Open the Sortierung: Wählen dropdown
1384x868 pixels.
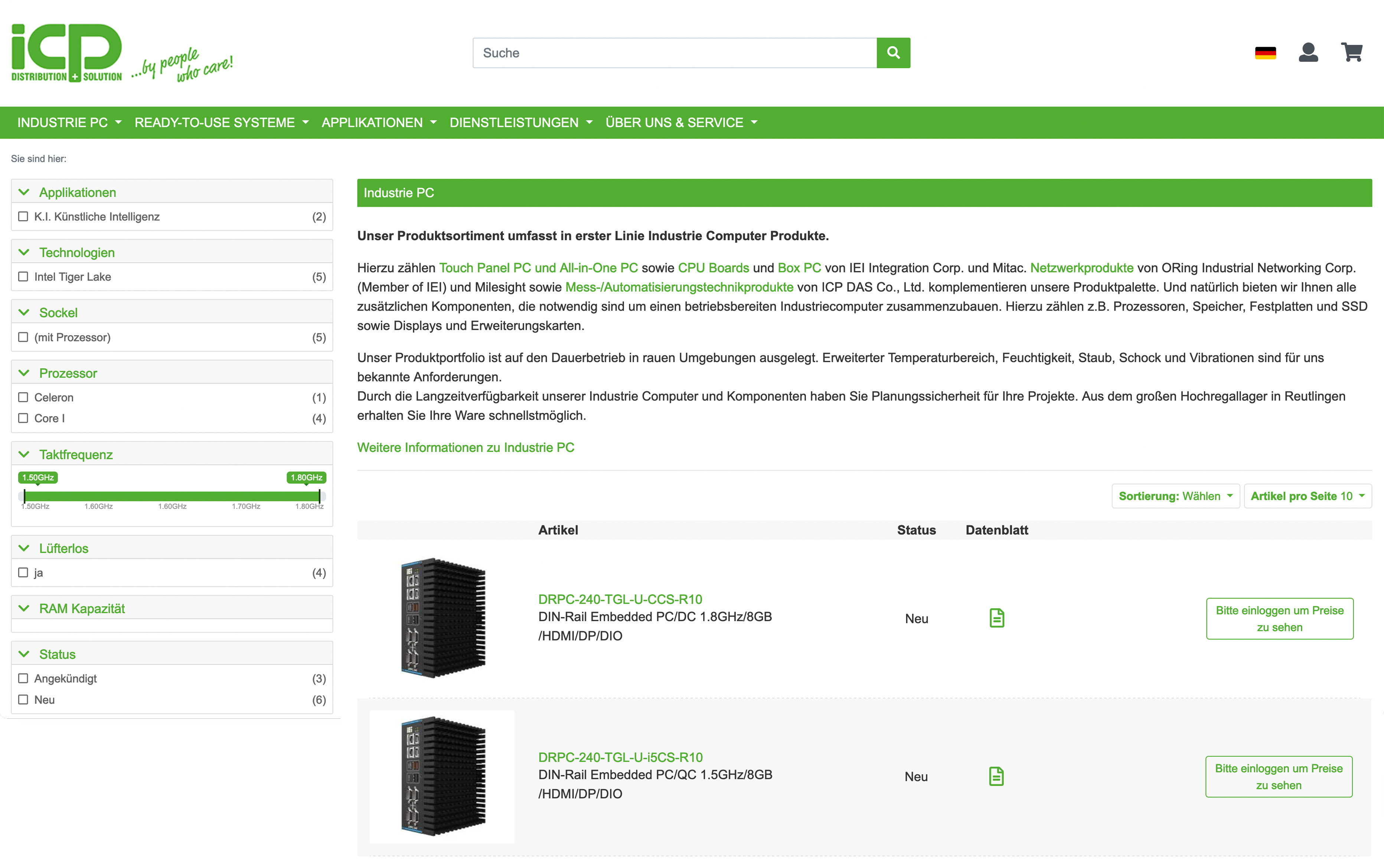tap(1176, 496)
